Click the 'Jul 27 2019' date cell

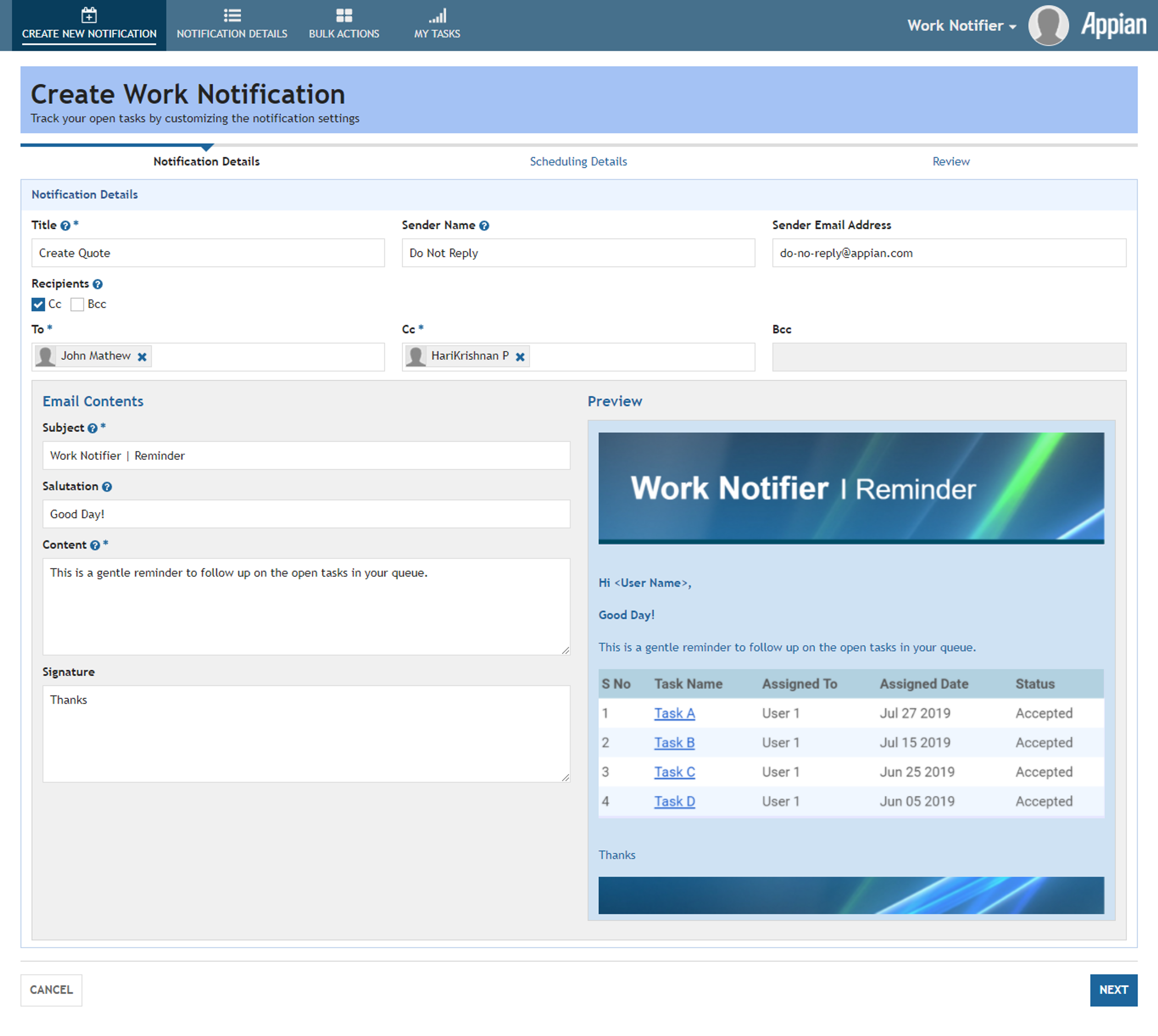(915, 713)
